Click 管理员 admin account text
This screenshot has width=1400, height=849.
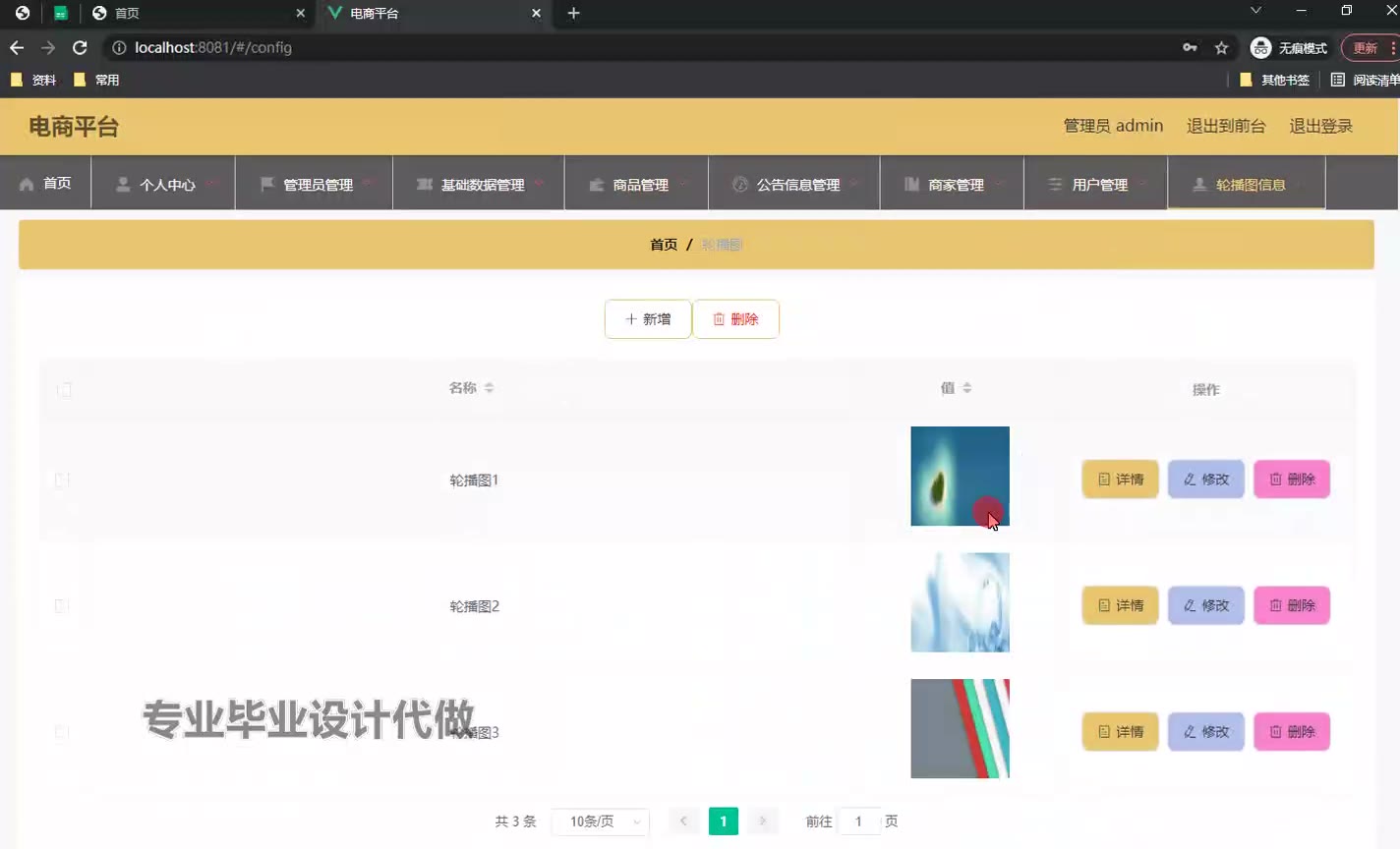1113,126
